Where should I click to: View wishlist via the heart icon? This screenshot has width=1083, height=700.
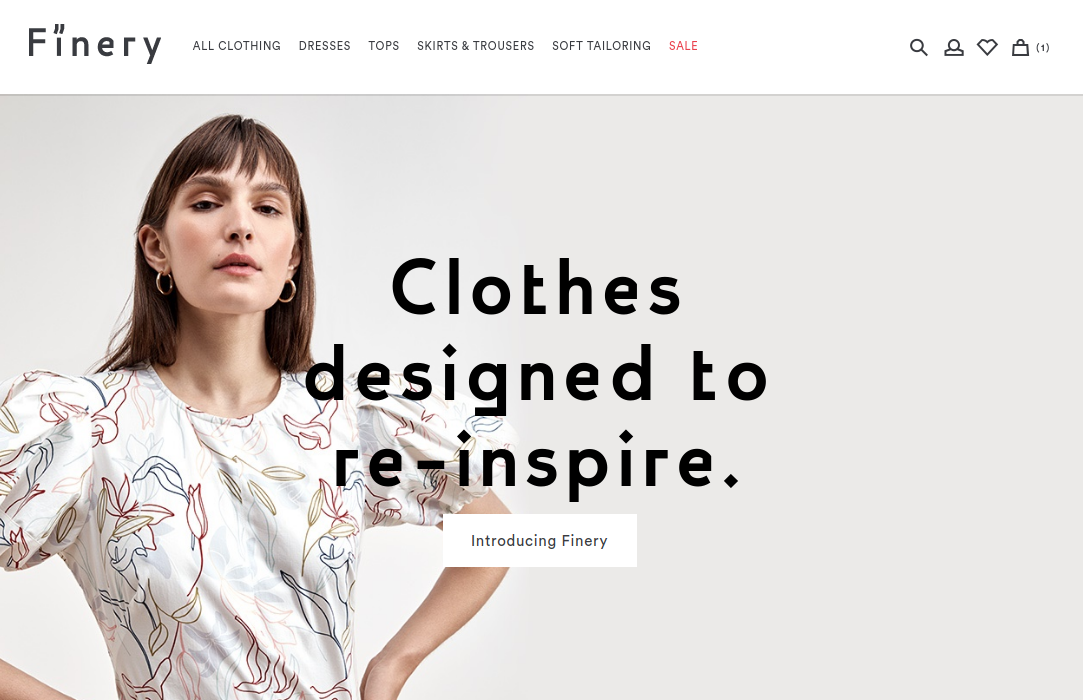tap(987, 47)
